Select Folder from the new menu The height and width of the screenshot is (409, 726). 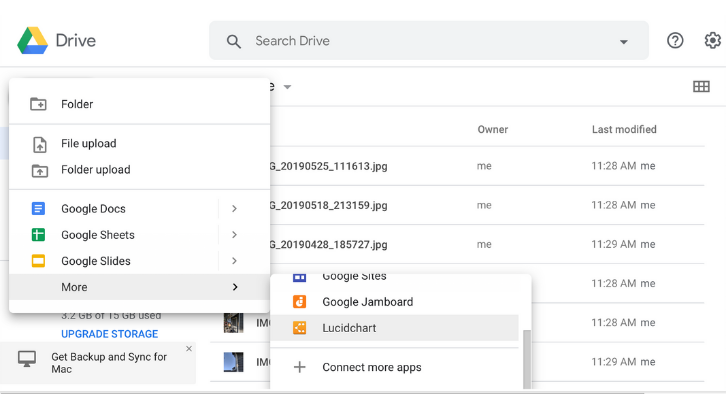pos(139,104)
